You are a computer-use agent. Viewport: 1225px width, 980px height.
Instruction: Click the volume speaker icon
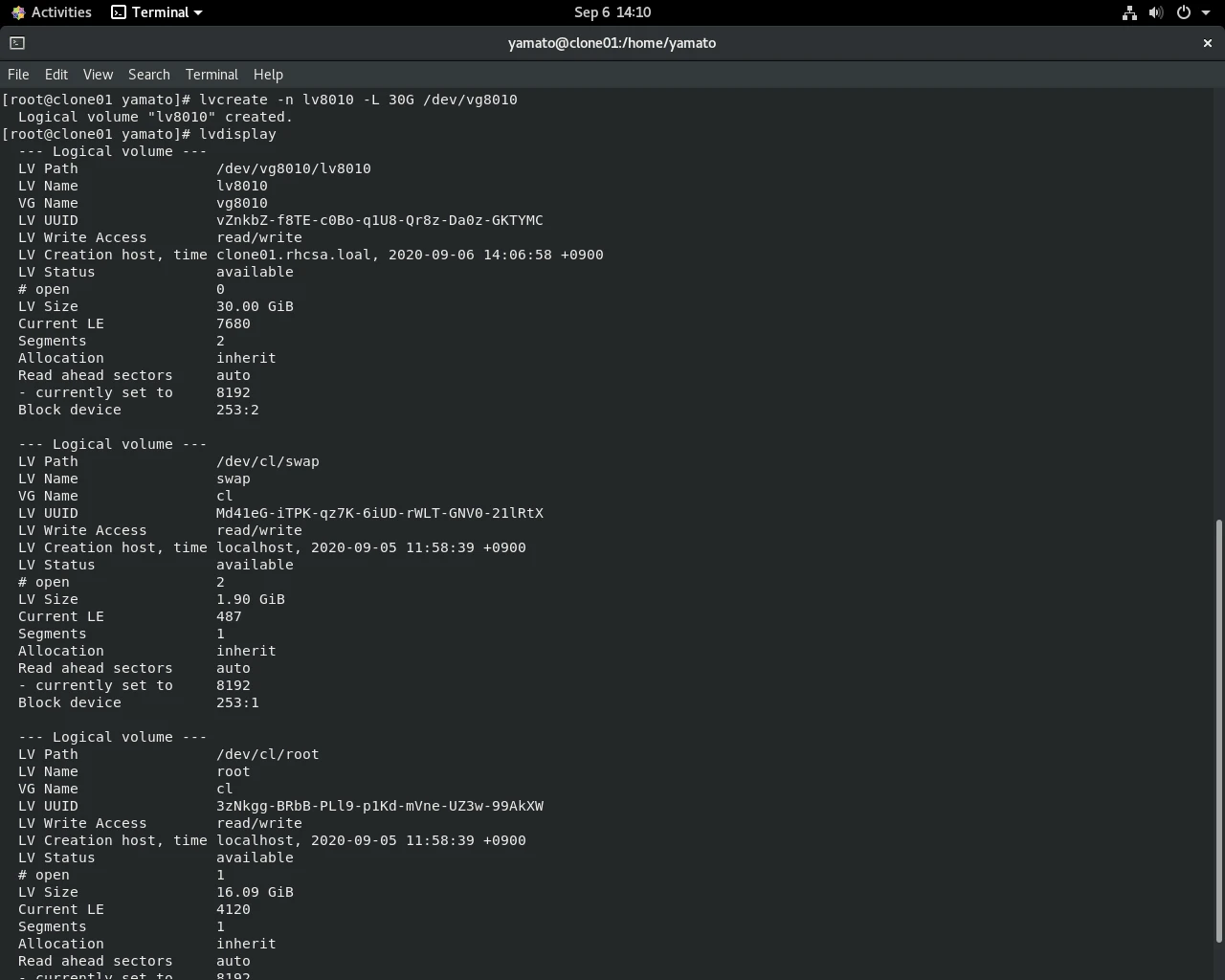tap(1156, 12)
